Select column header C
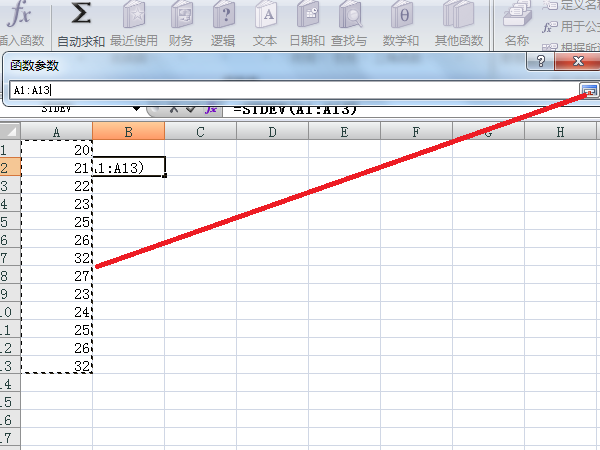Image resolution: width=600 pixels, height=450 pixels. [x=200, y=132]
